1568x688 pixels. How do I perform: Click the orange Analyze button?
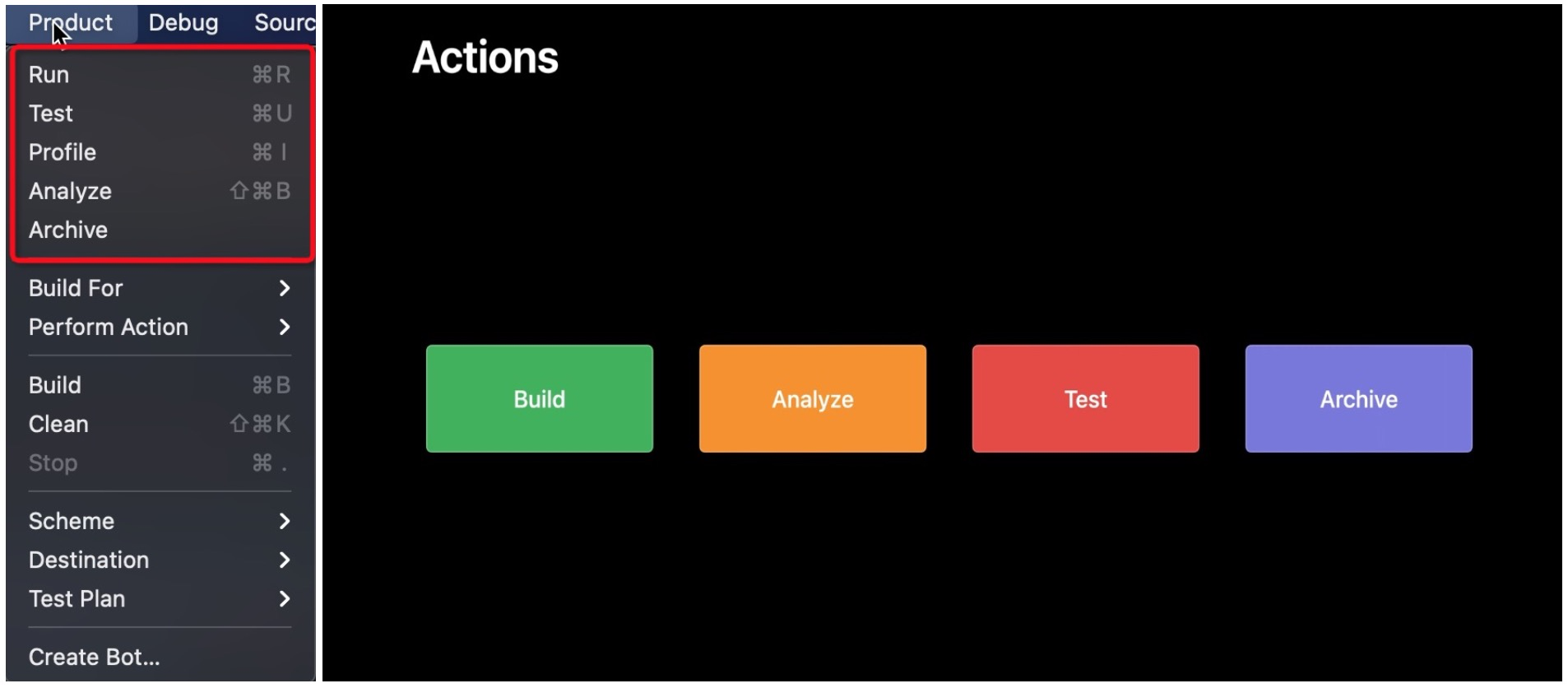click(x=813, y=399)
